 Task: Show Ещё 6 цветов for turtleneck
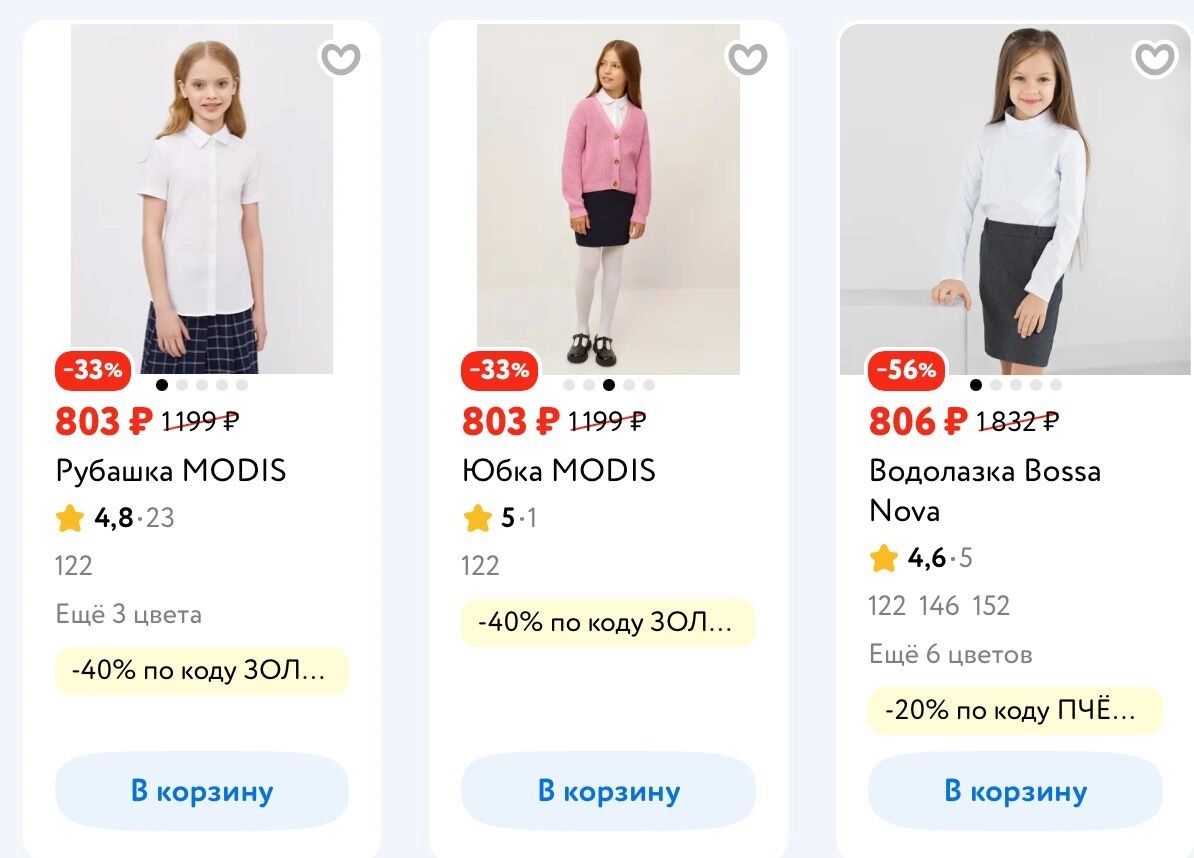(950, 655)
